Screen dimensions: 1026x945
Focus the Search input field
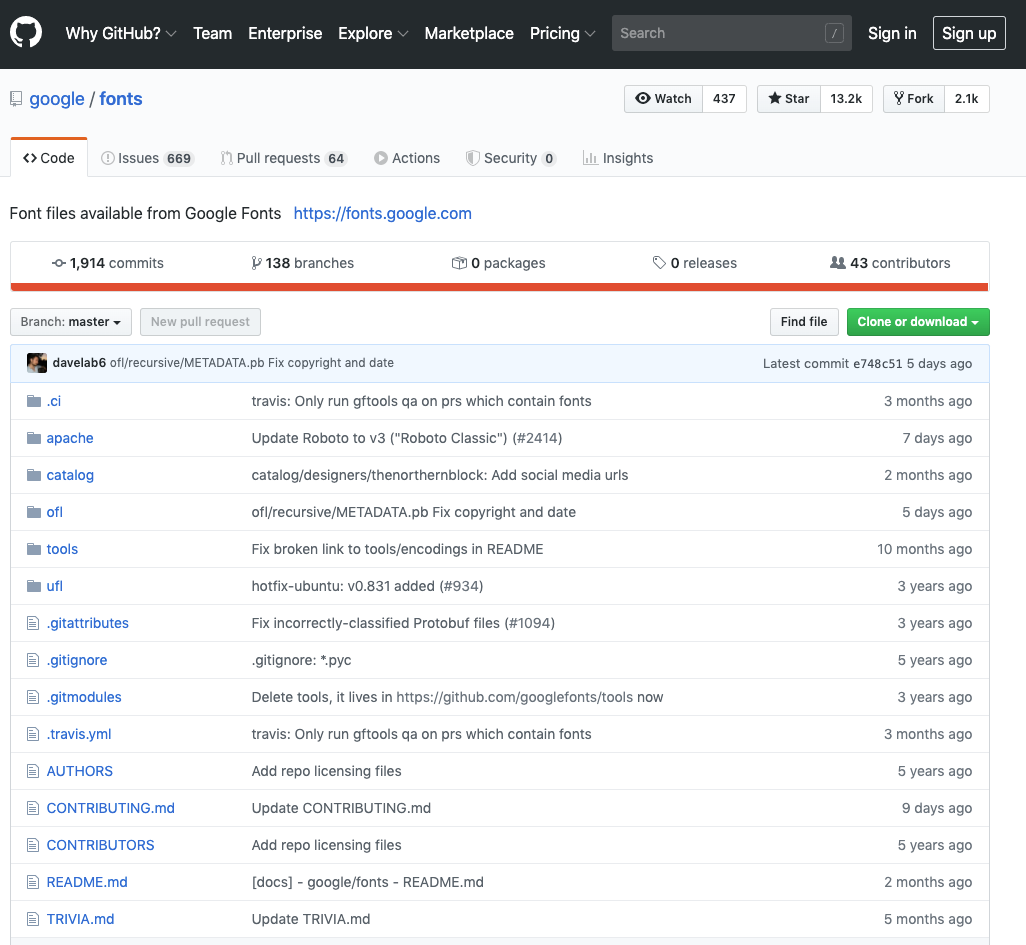(732, 33)
